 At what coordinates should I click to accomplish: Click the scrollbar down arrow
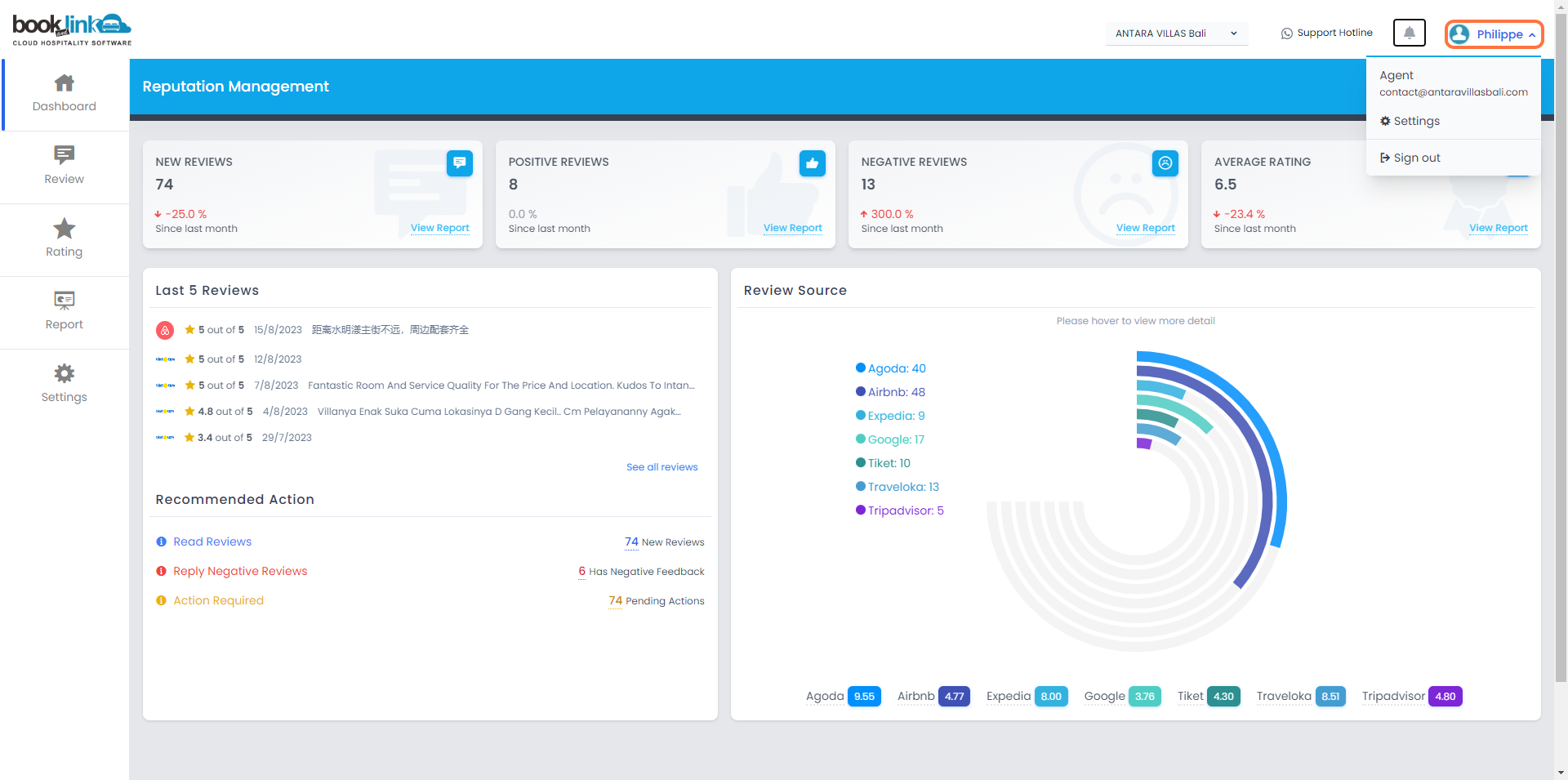(x=1561, y=773)
